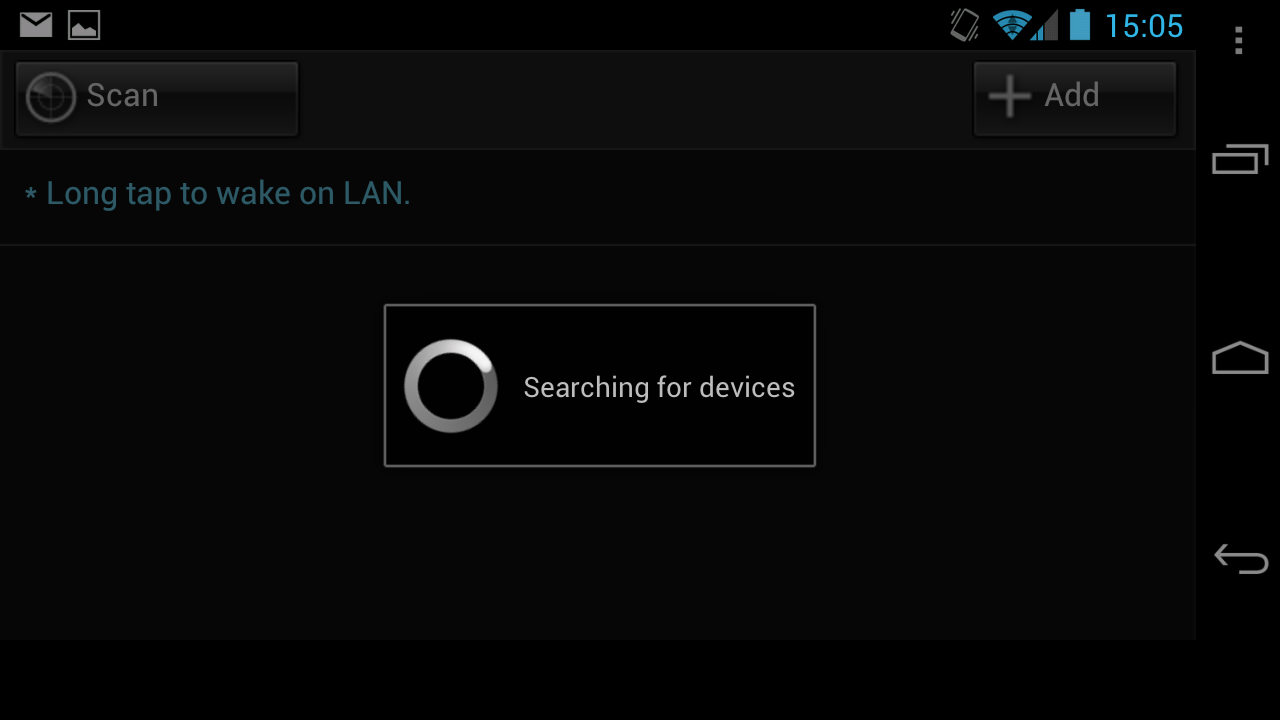Tap the "Searching for devices" text
The height and width of the screenshot is (720, 1280).
tap(659, 387)
